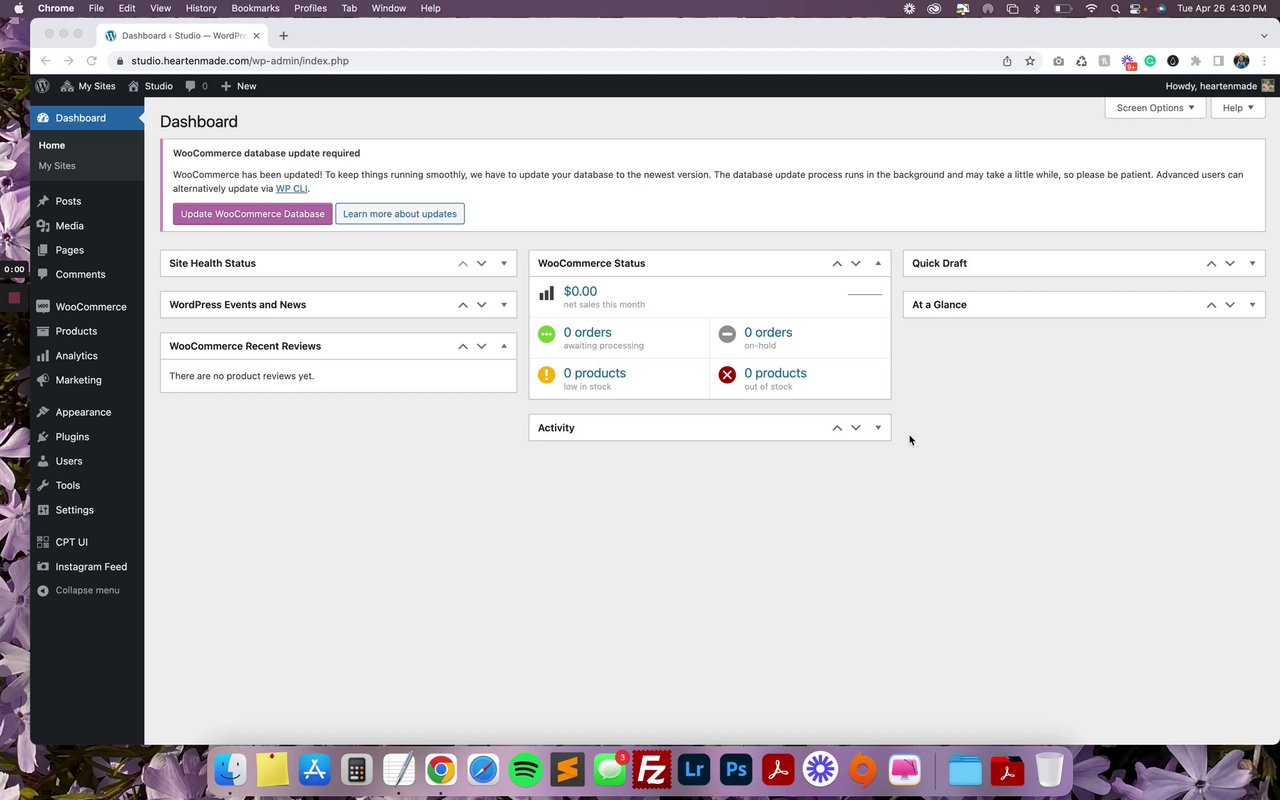Expand the Help dropdown tab
This screenshot has width=1280, height=800.
click(1238, 108)
